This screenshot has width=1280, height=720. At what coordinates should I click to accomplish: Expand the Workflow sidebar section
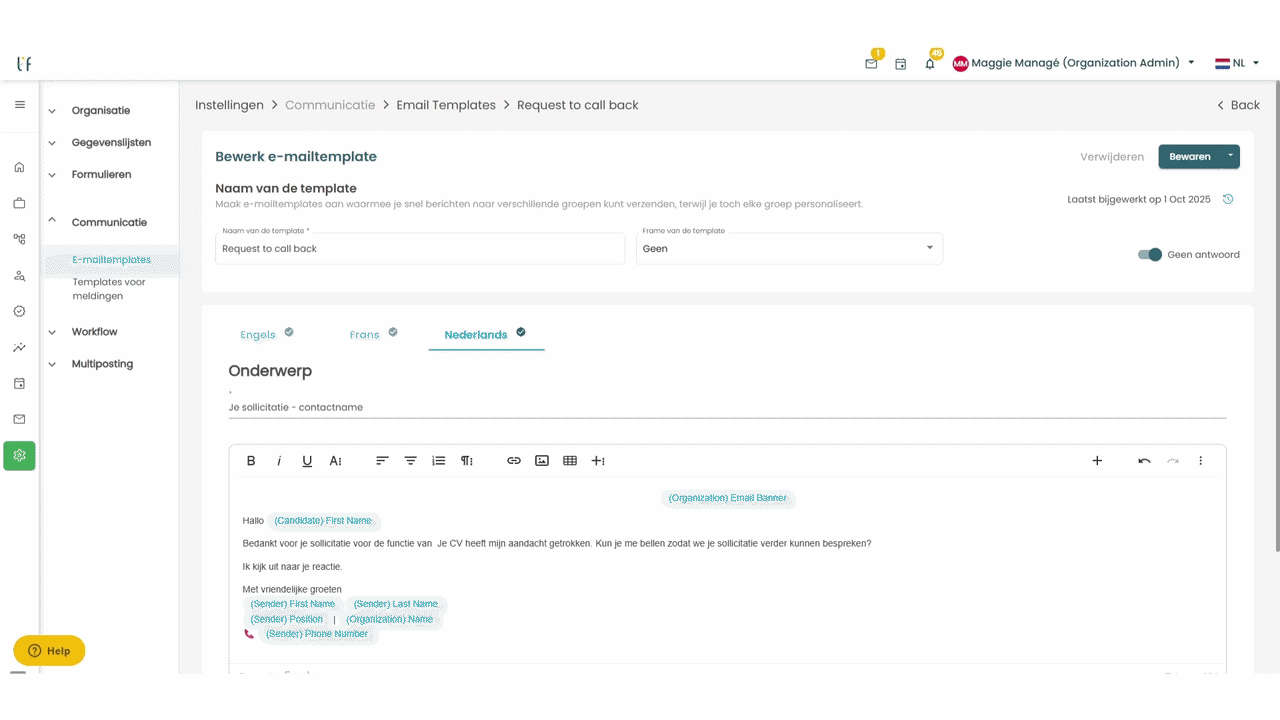(94, 332)
